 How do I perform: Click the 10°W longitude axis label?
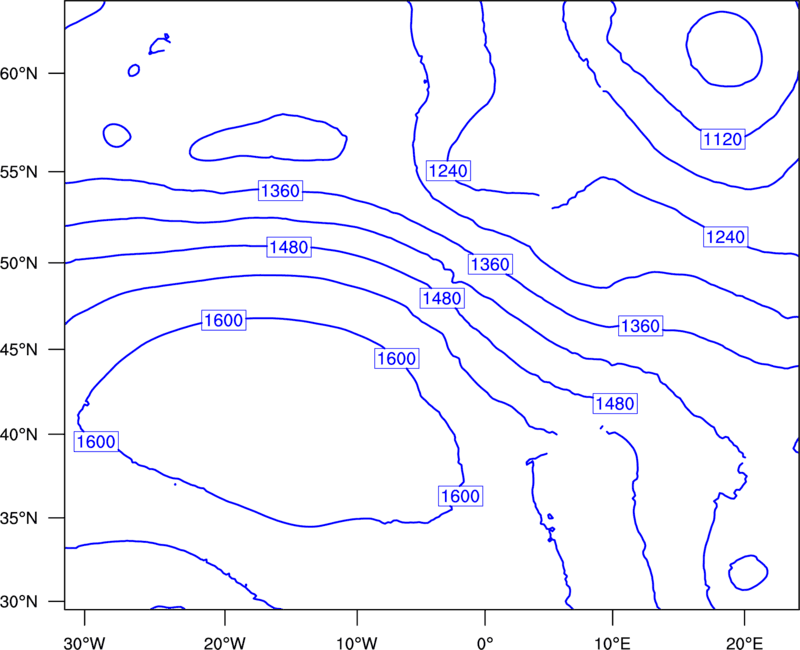[357, 643]
